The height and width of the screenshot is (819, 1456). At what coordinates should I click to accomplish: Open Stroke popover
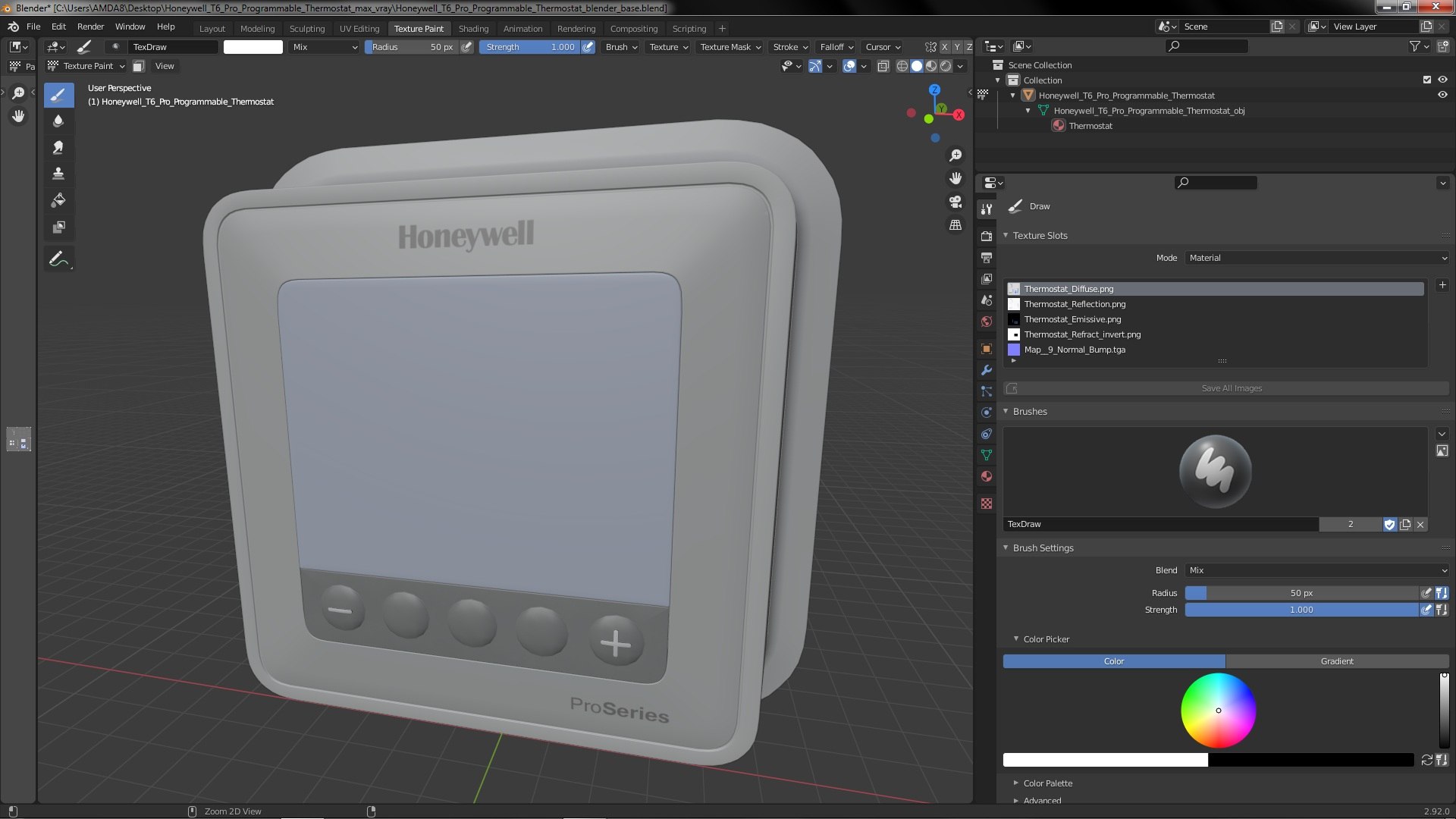pyautogui.click(x=790, y=47)
